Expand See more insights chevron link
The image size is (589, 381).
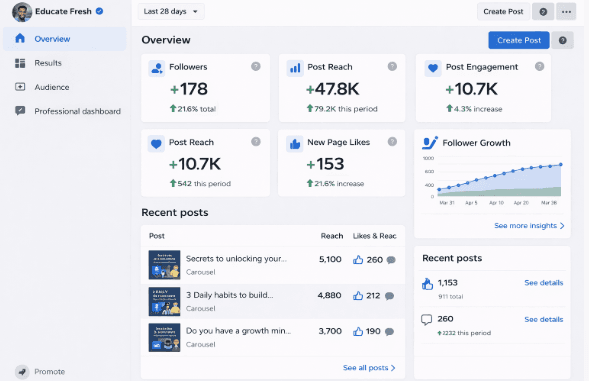[529, 225]
